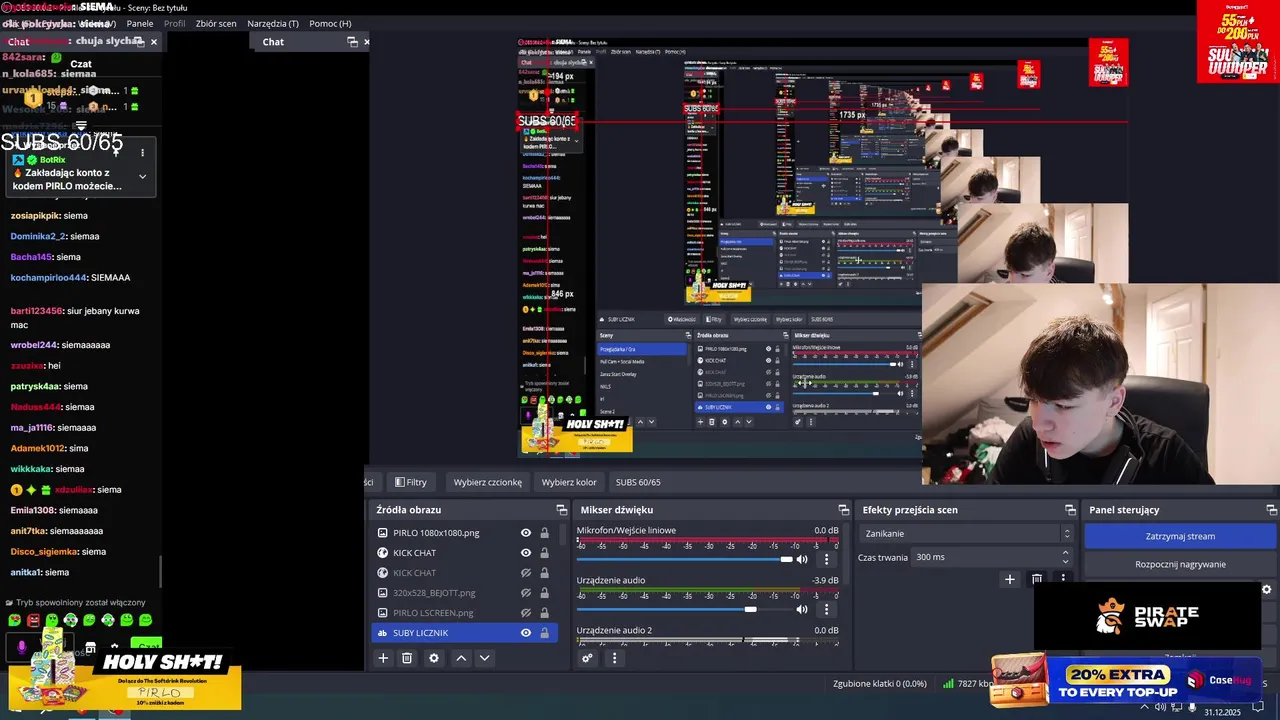Toggle lock on PIRLO 1080x1080.png source
The image size is (1280, 720).
(545, 533)
